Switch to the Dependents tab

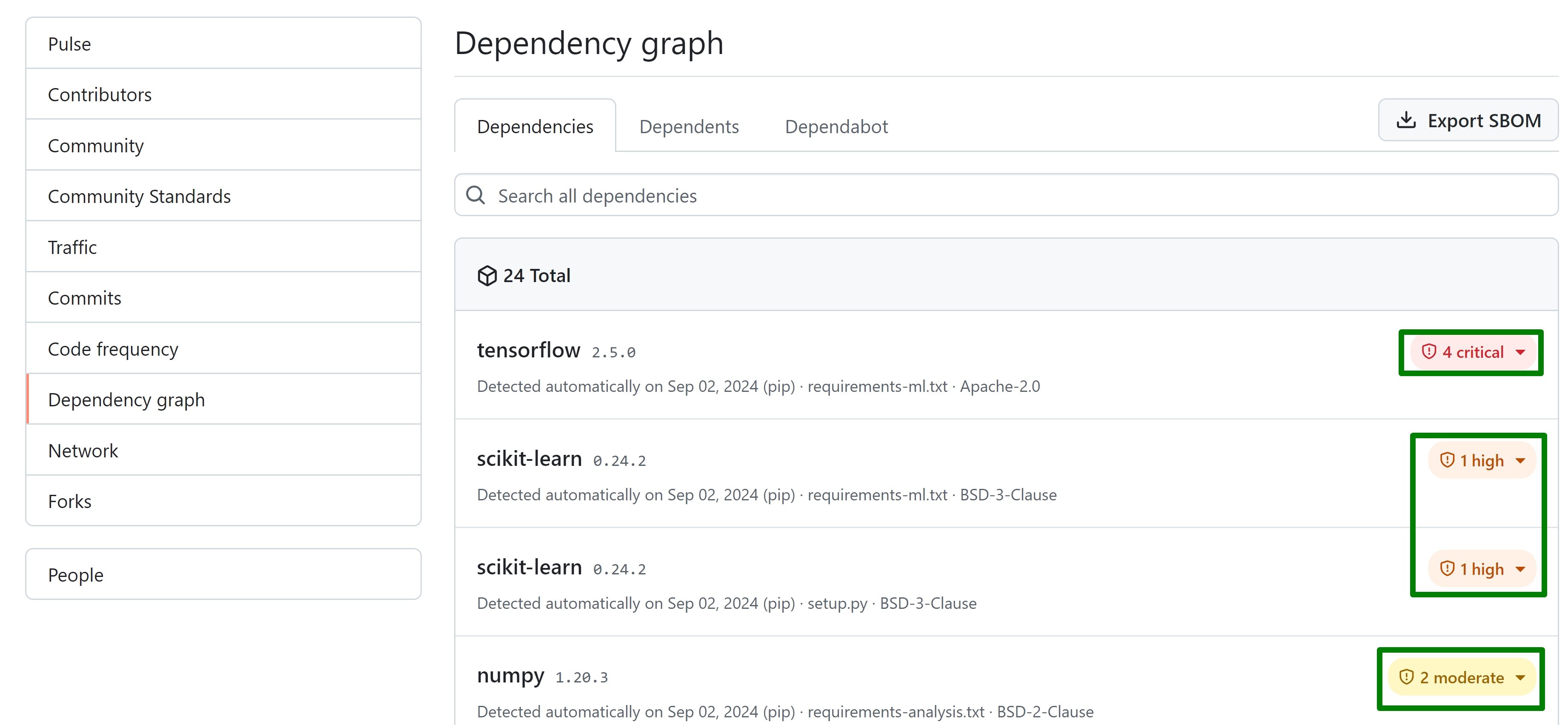[689, 126]
